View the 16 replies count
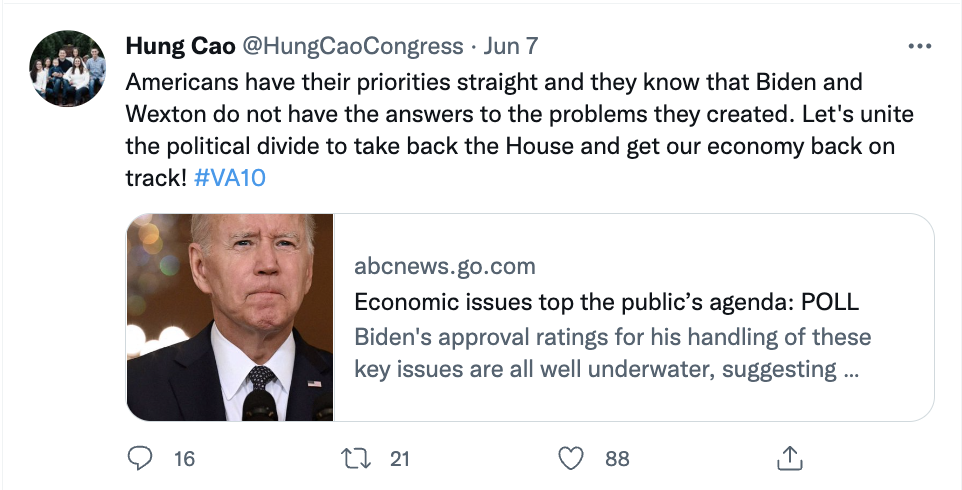This screenshot has width=962, height=490. [x=184, y=459]
